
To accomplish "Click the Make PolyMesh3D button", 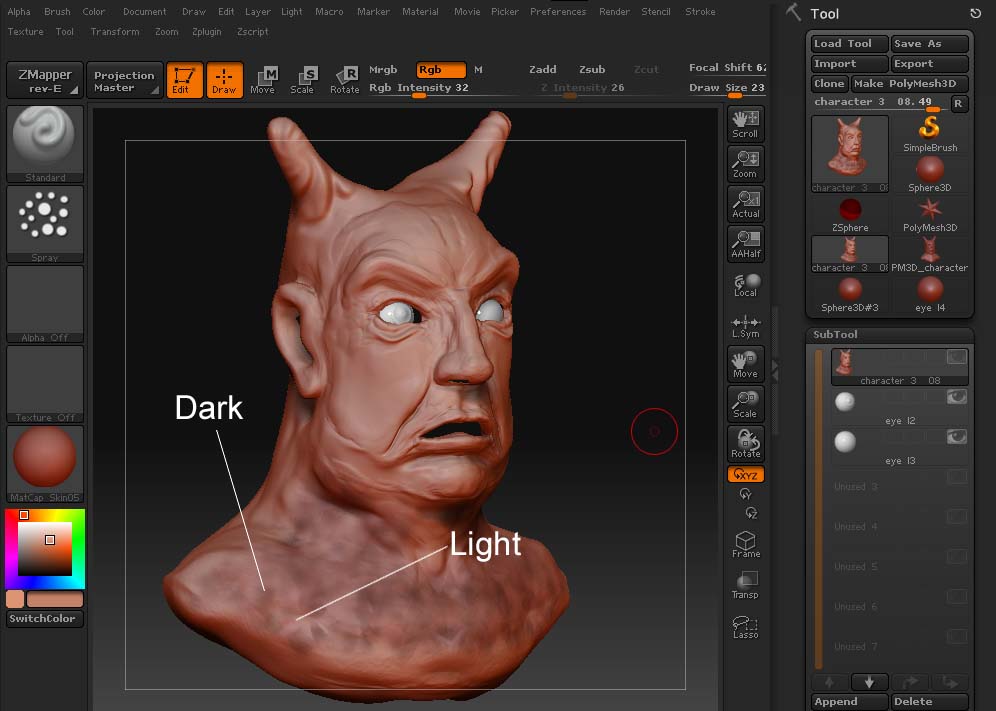I will pyautogui.click(x=910, y=83).
